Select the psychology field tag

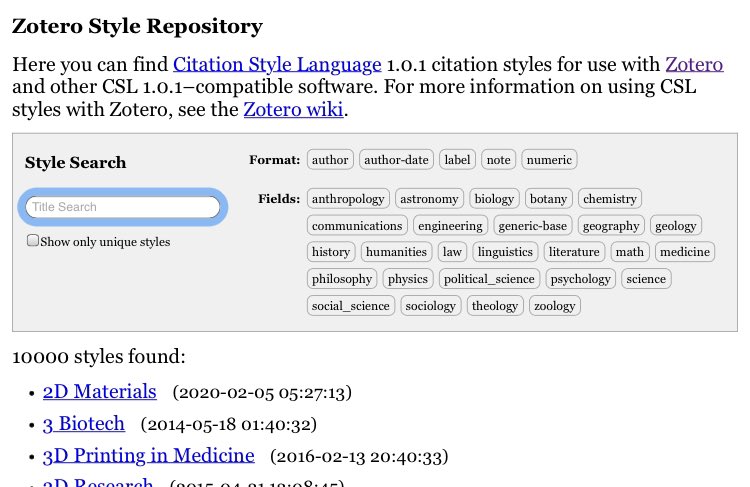coord(581,278)
